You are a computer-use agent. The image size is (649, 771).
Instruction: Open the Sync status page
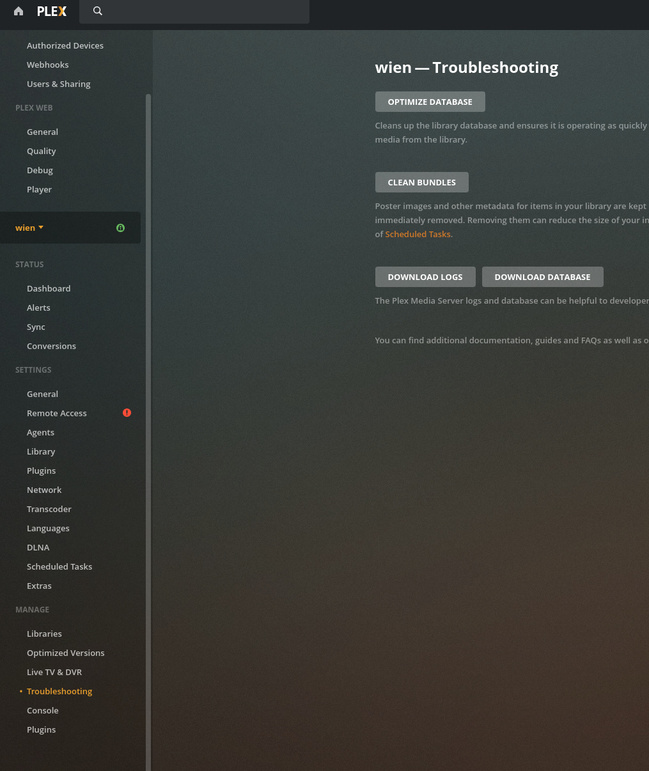36,327
